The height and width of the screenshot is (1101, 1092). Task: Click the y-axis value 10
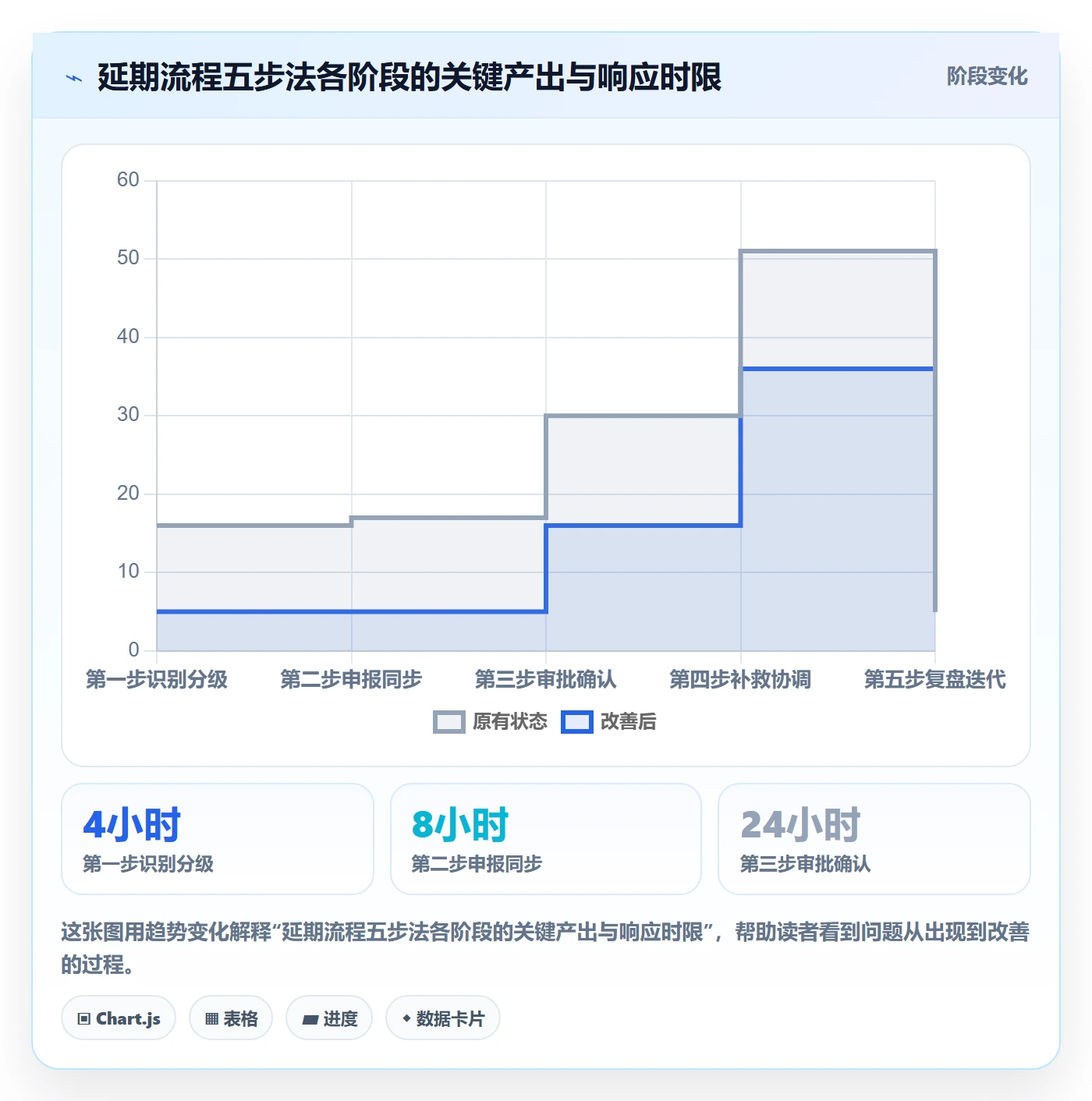point(128,572)
